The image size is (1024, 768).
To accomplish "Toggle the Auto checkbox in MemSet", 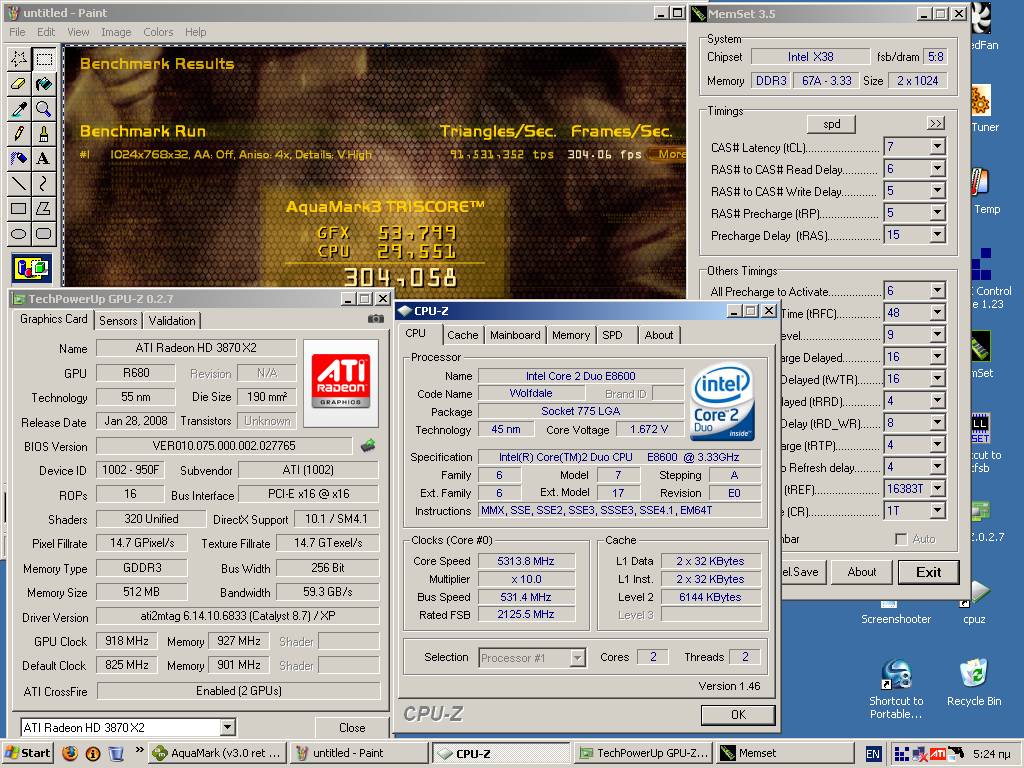I will tap(901, 539).
